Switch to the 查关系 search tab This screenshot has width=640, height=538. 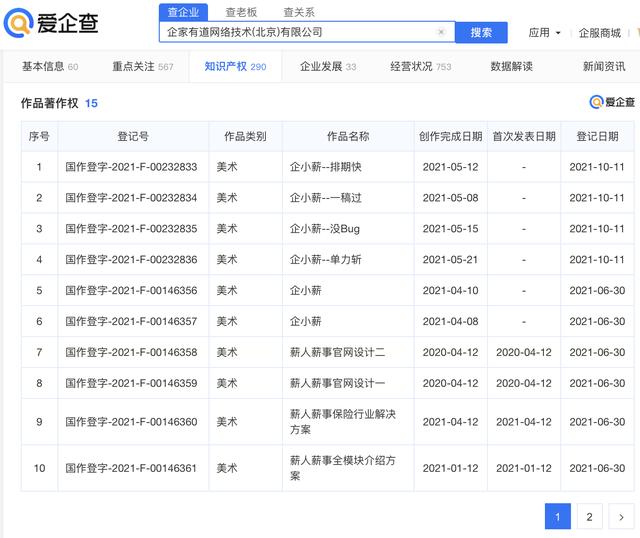[x=299, y=12]
